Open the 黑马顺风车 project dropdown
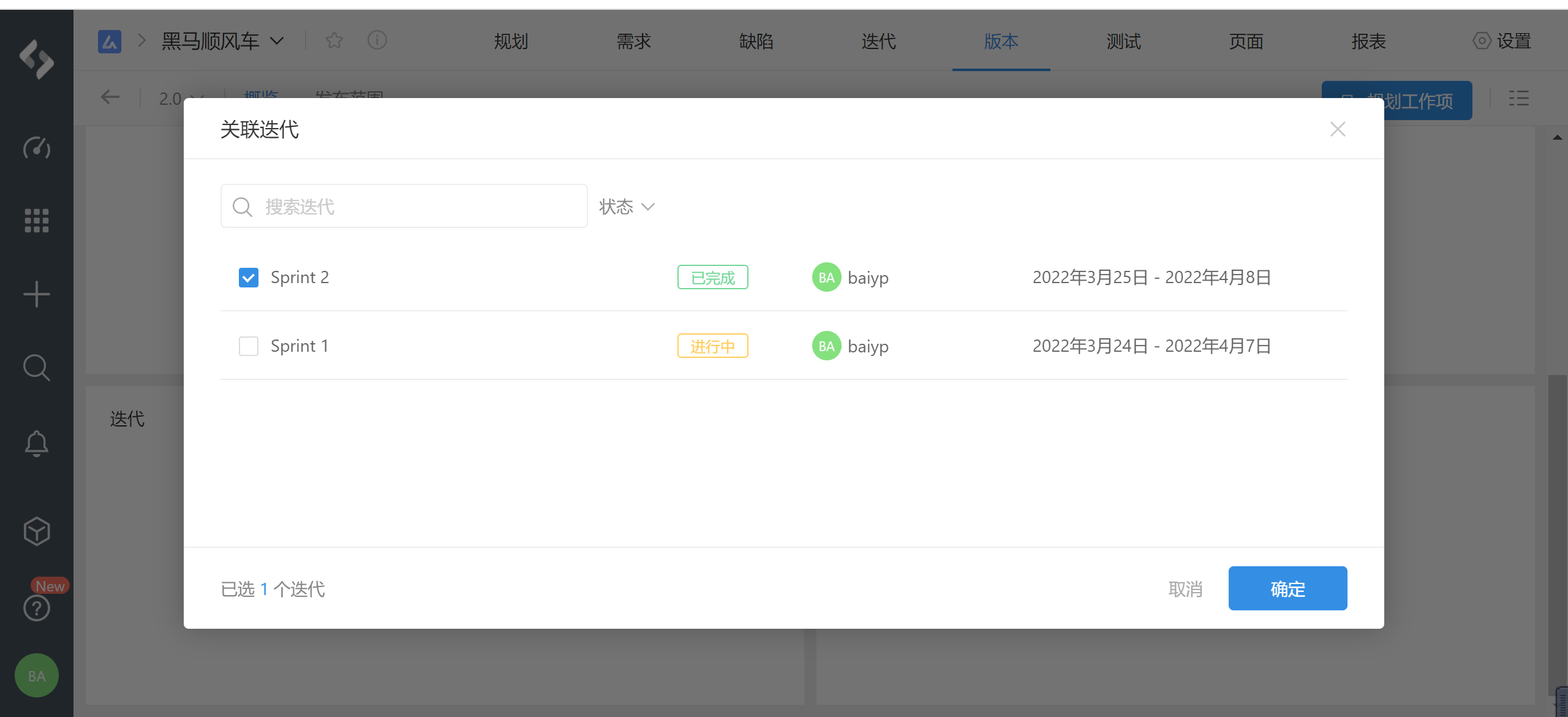Screen dimensions: 1568x717 point(222,41)
